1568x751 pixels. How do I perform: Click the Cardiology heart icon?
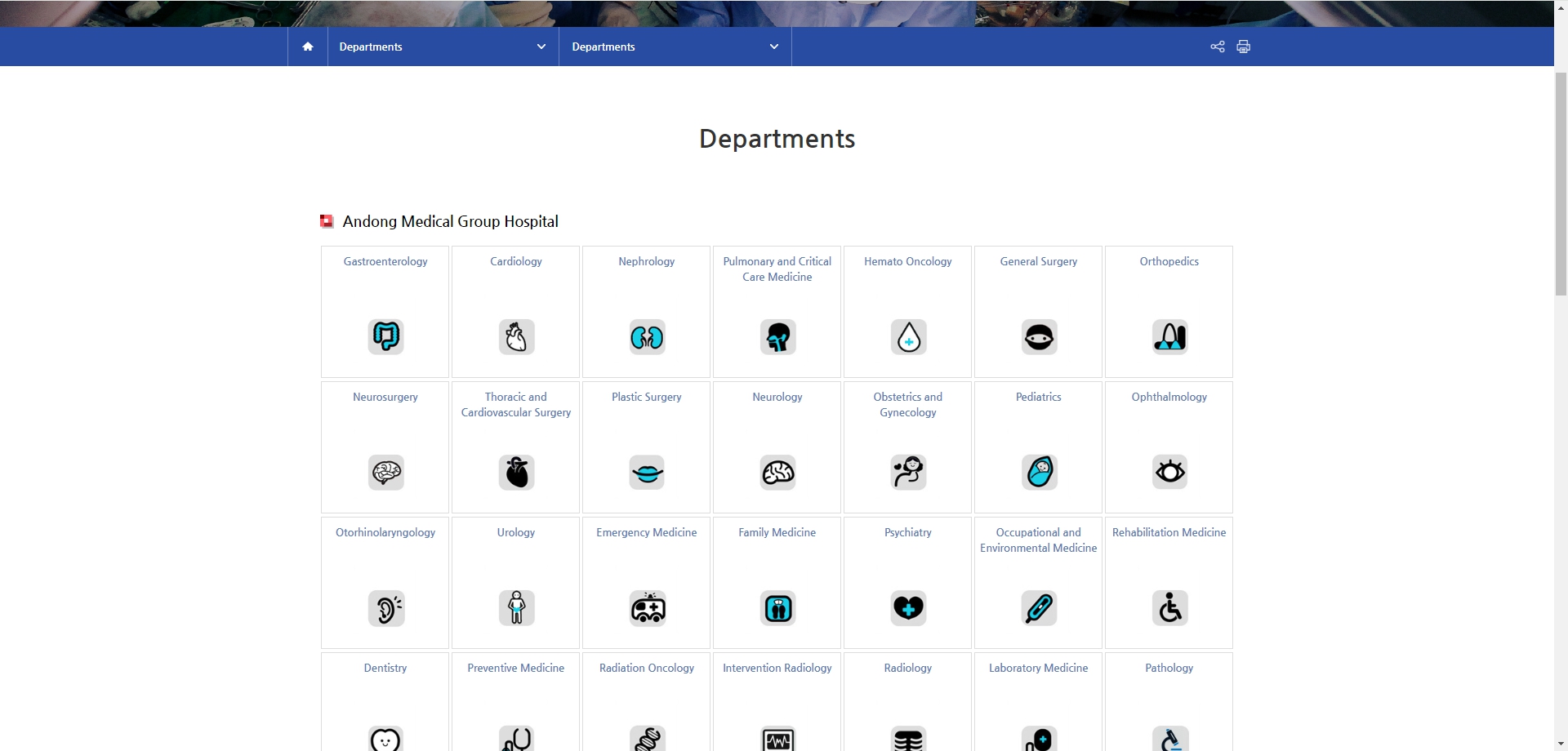(516, 336)
